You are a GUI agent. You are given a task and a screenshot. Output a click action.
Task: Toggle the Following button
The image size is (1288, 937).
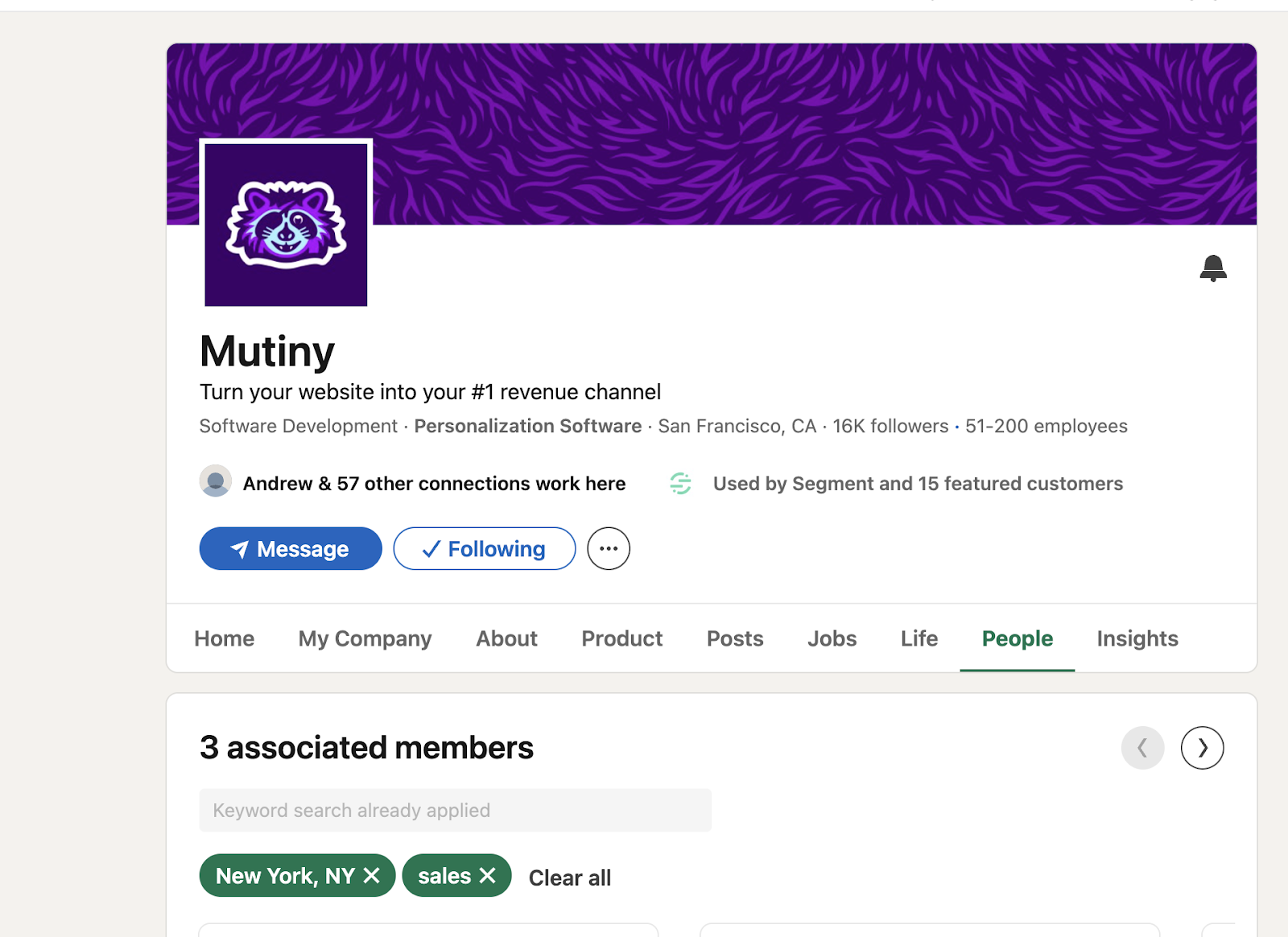(484, 549)
